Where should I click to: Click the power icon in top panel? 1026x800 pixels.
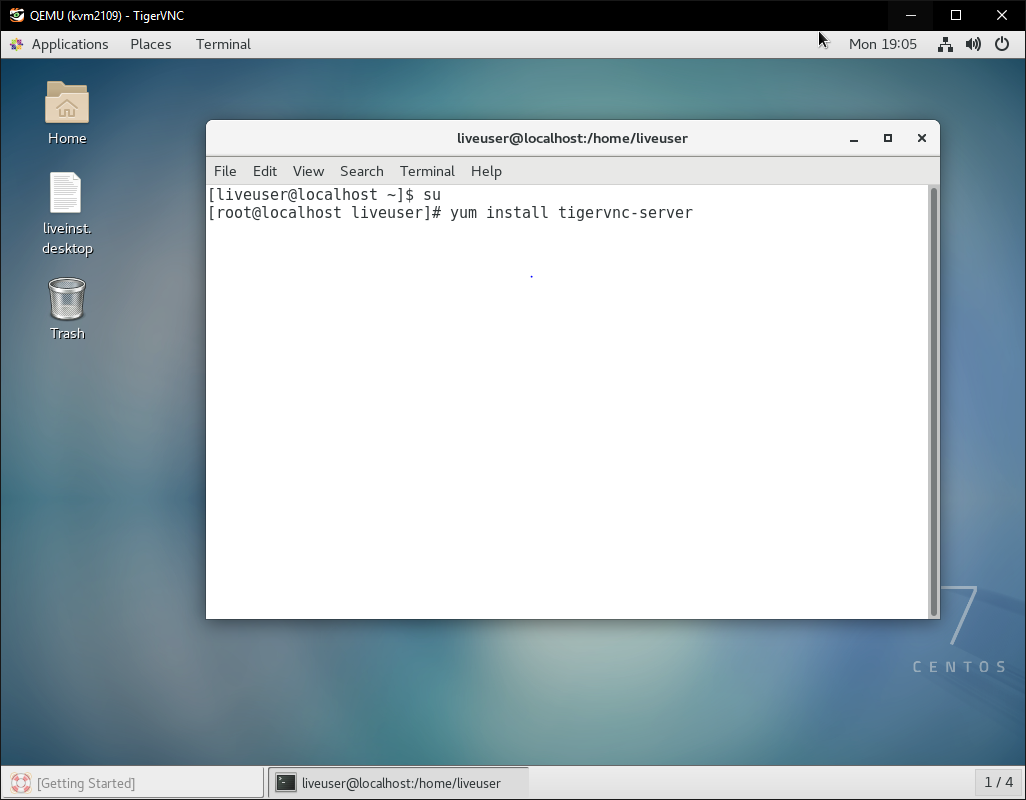pyautogui.click(x=1002, y=44)
